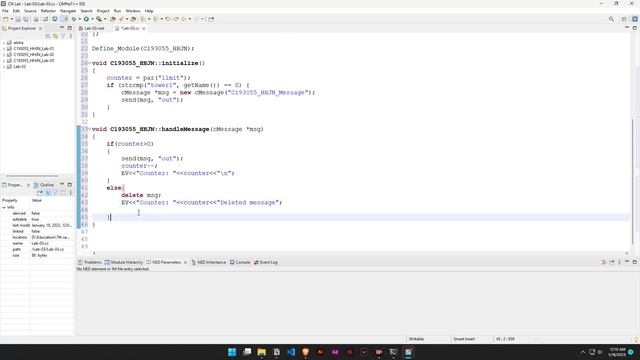This screenshot has height=360, width=640.
Task: Click the Save All toolbar icon
Action: point(26,19)
